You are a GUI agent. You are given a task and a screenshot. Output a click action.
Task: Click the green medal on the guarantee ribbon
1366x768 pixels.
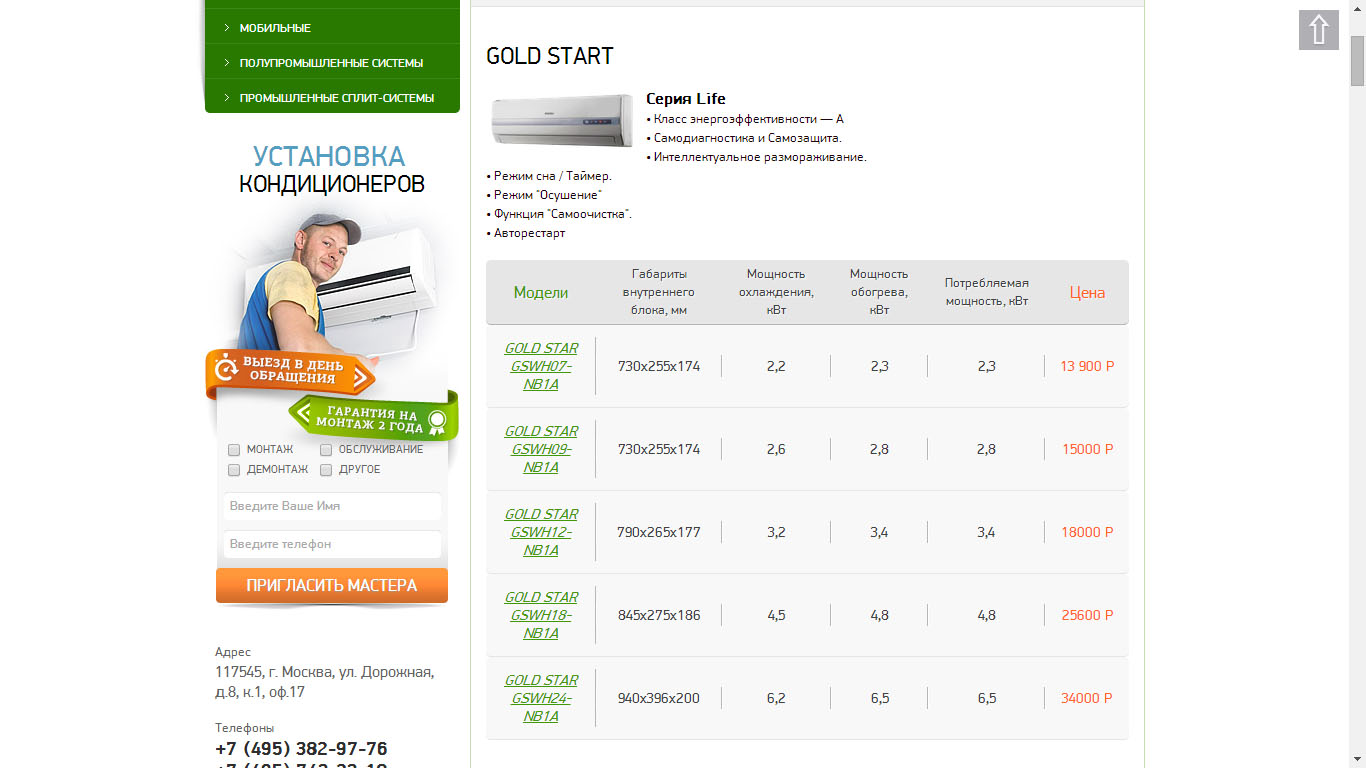436,421
